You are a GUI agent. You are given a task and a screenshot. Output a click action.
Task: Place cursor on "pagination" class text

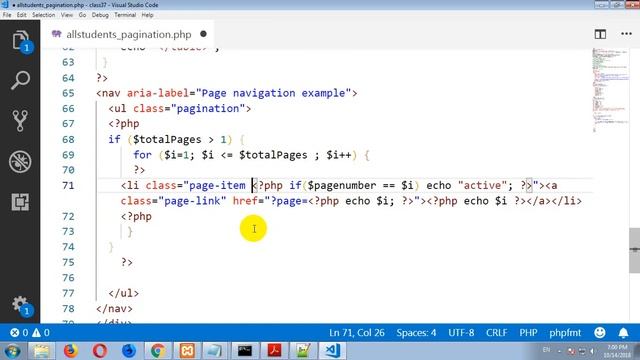(208, 109)
